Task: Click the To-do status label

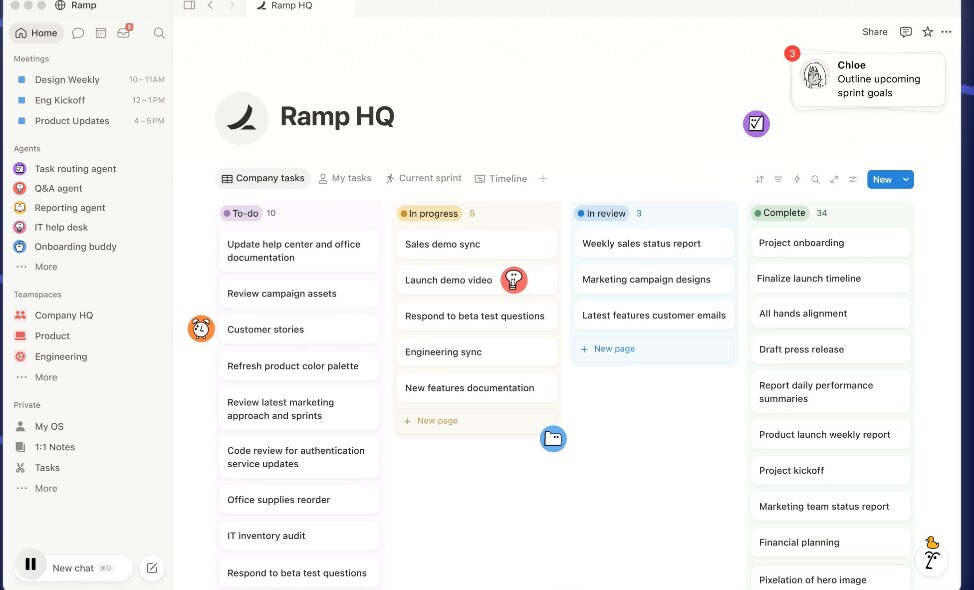Action: [242, 214]
